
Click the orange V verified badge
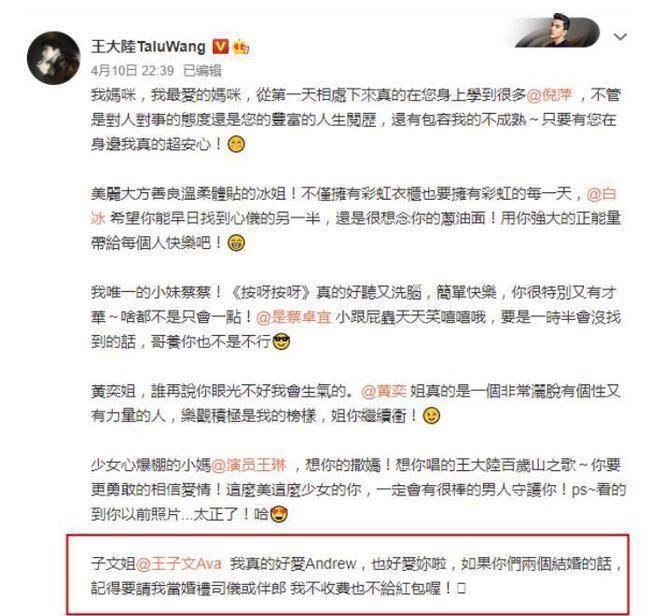[x=221, y=46]
